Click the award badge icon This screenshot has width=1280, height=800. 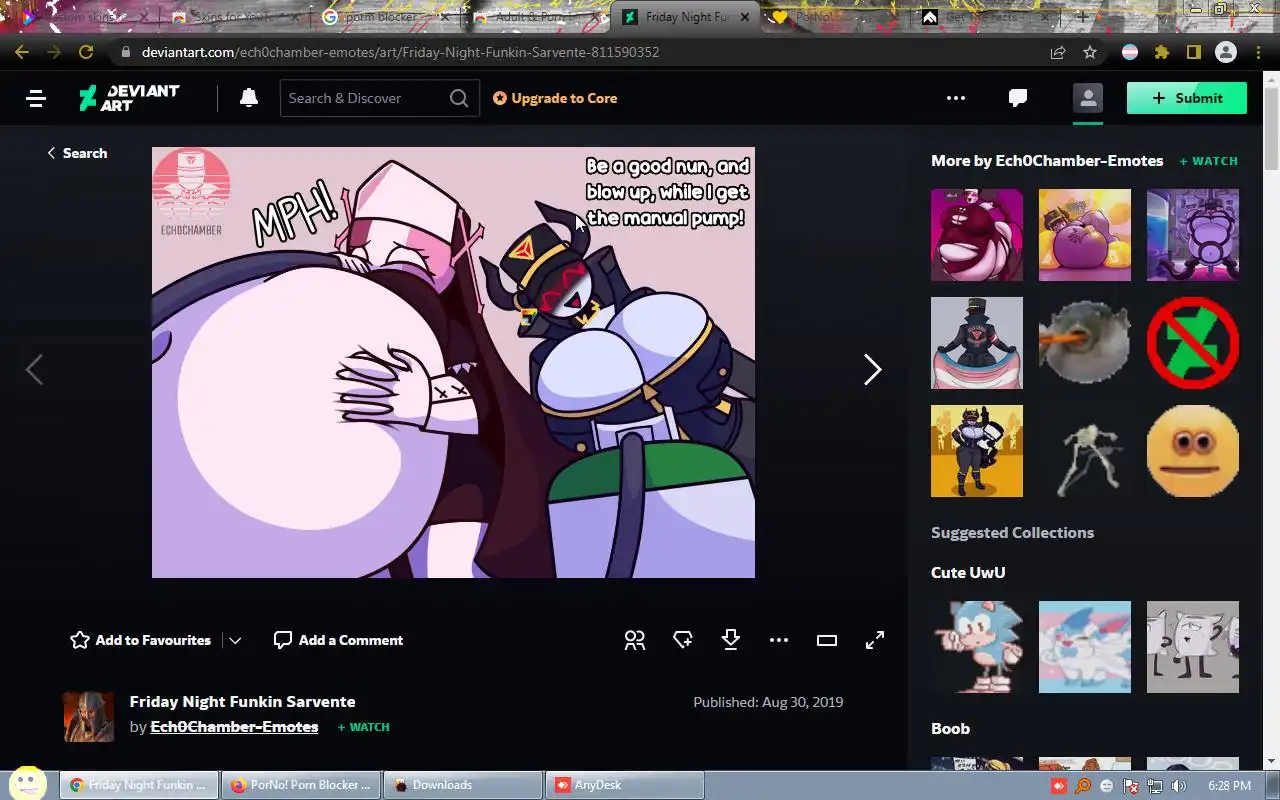(683, 640)
